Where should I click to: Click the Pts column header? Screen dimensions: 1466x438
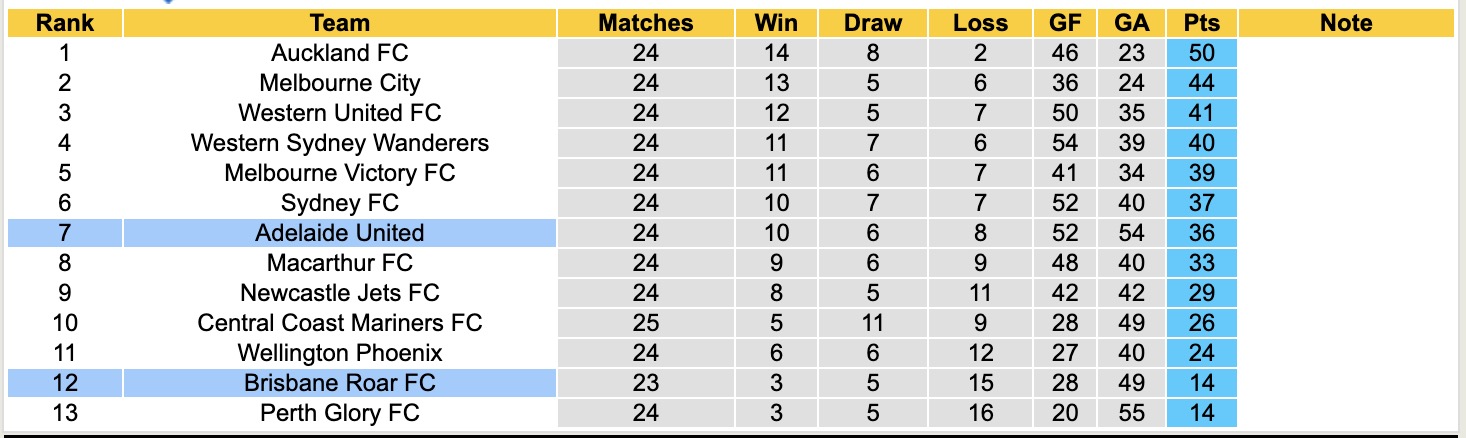(x=1201, y=23)
